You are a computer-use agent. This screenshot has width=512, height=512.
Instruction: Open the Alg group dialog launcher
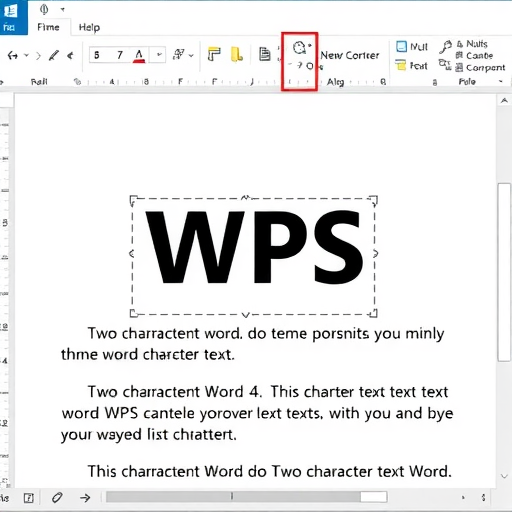point(383,81)
